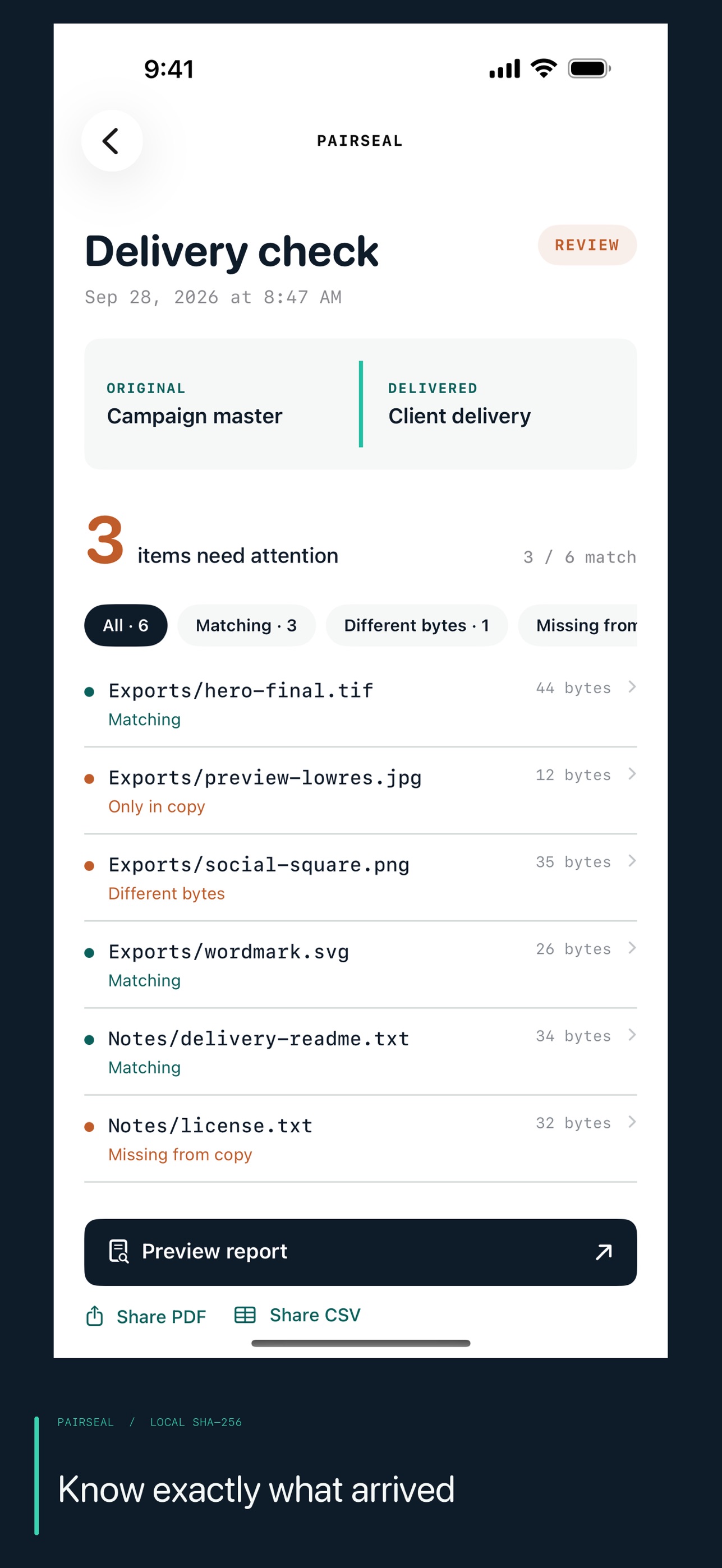Tap the 'Missing from copy' status label
The width and height of the screenshot is (722, 1568).
point(180,1155)
